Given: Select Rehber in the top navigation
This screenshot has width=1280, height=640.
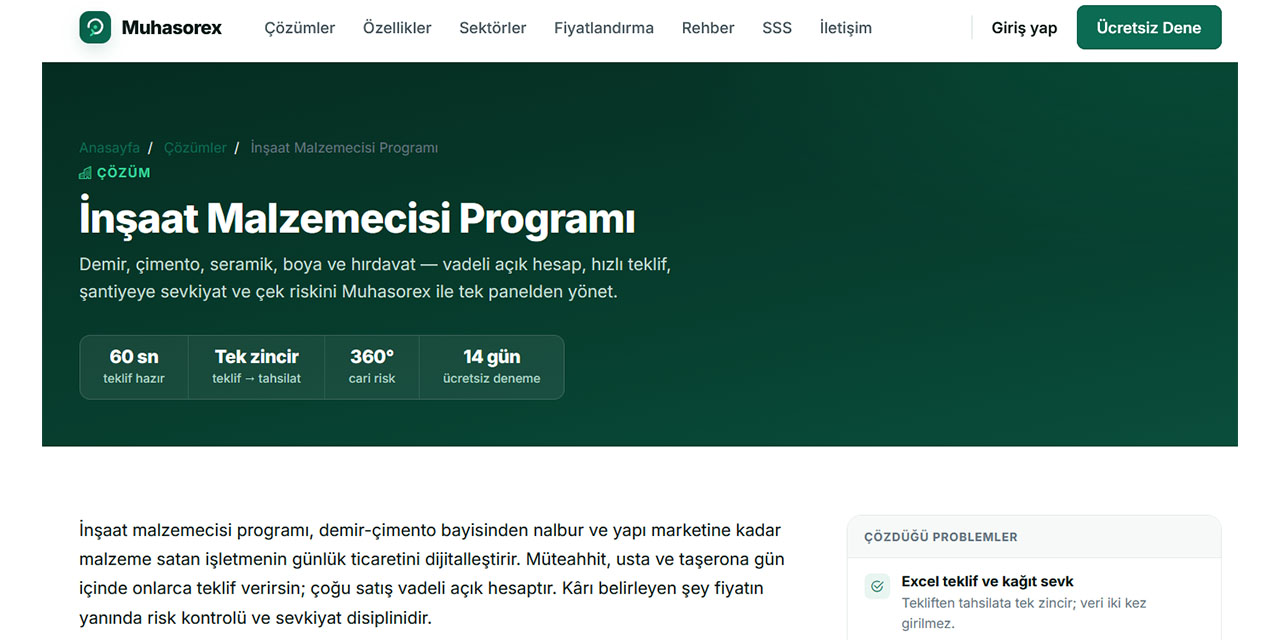Looking at the screenshot, I should tap(708, 28).
